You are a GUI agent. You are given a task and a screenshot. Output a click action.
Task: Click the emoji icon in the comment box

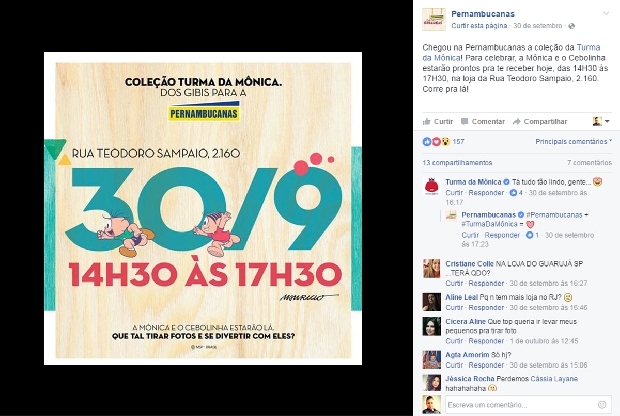coord(602,405)
